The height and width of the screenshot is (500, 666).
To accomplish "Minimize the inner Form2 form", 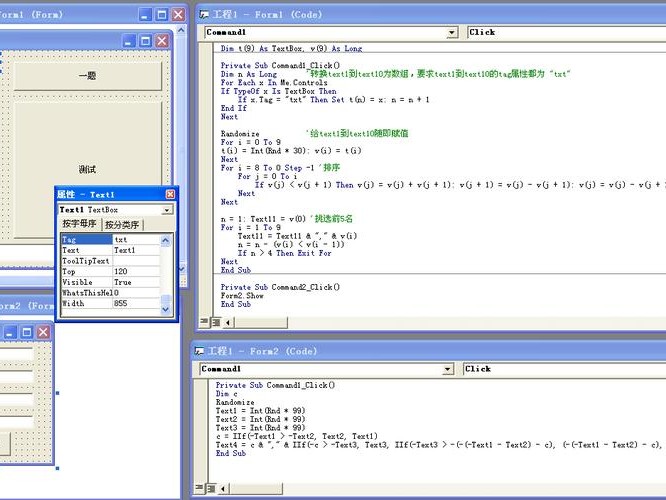I will point(10,332).
